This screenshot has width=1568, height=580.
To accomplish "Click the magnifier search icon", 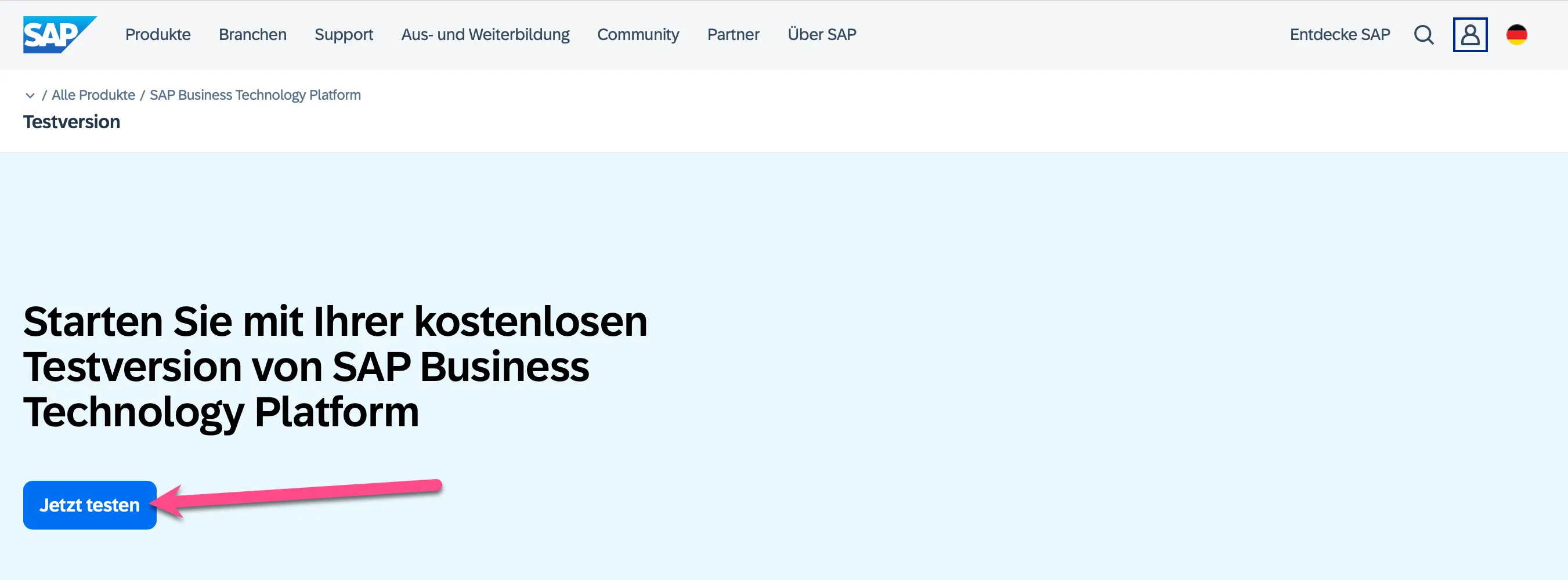I will 1424,35.
